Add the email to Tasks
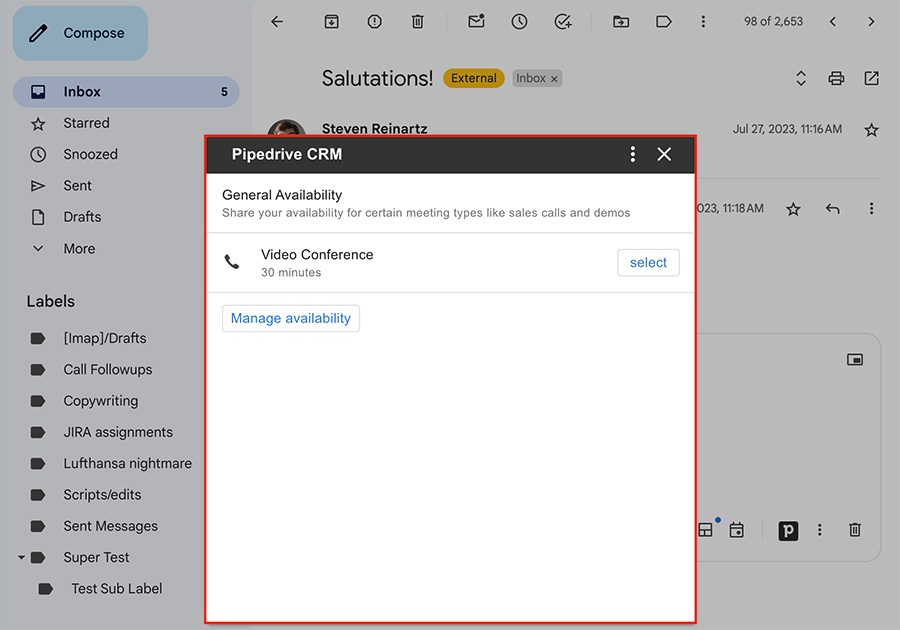 click(x=562, y=21)
